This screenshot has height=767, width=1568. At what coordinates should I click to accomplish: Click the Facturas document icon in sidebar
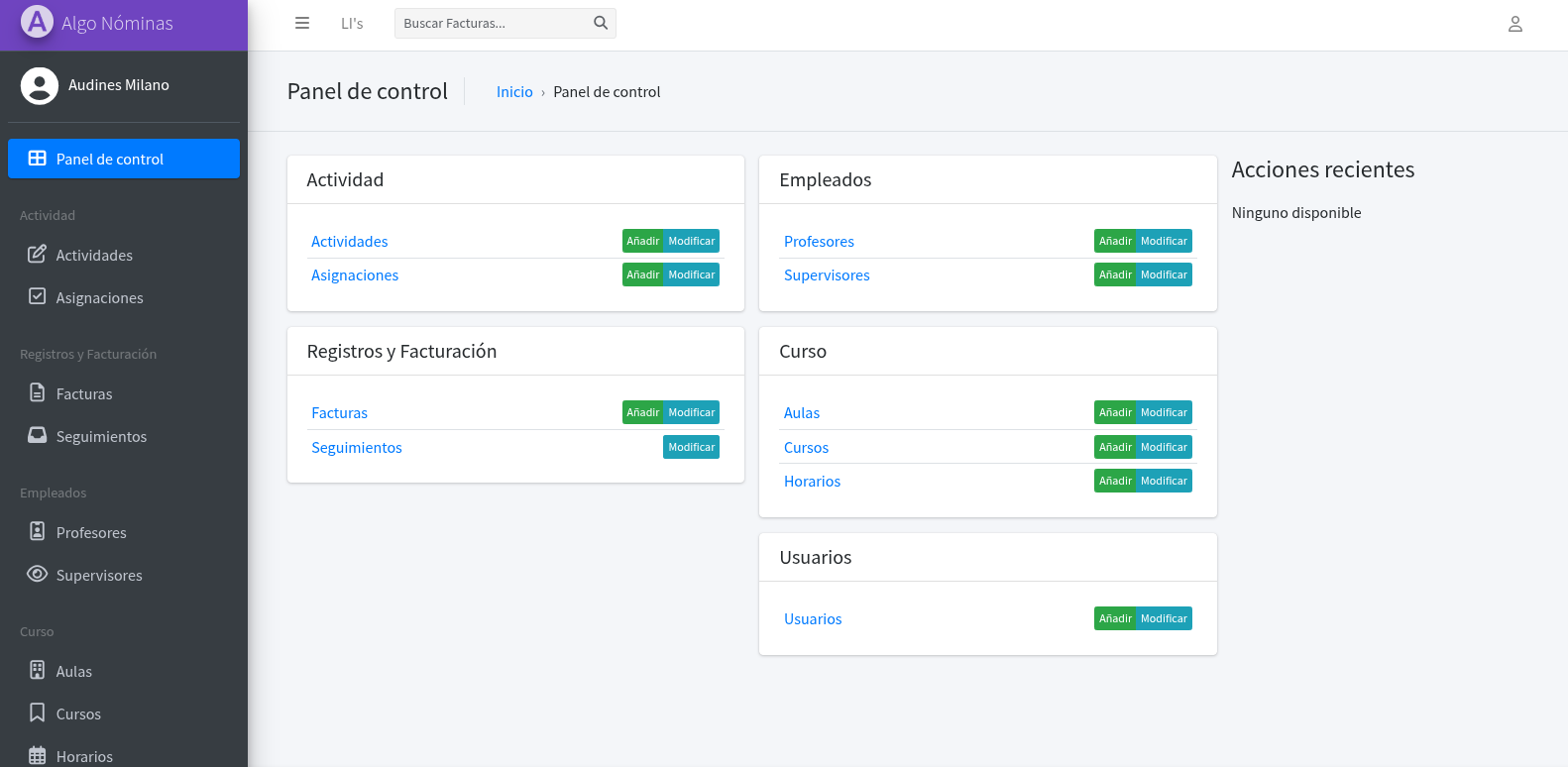pyautogui.click(x=37, y=392)
